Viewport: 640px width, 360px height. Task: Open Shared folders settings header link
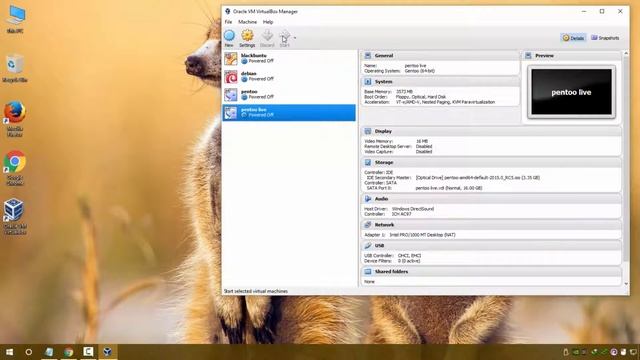(x=391, y=271)
